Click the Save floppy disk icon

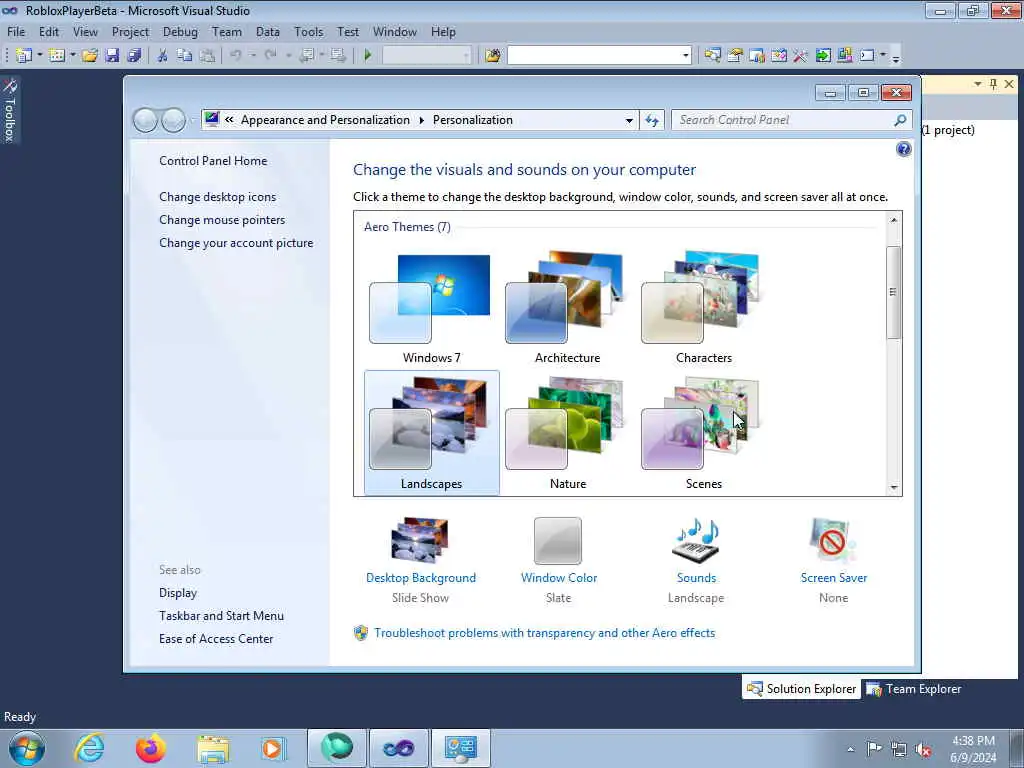point(112,56)
